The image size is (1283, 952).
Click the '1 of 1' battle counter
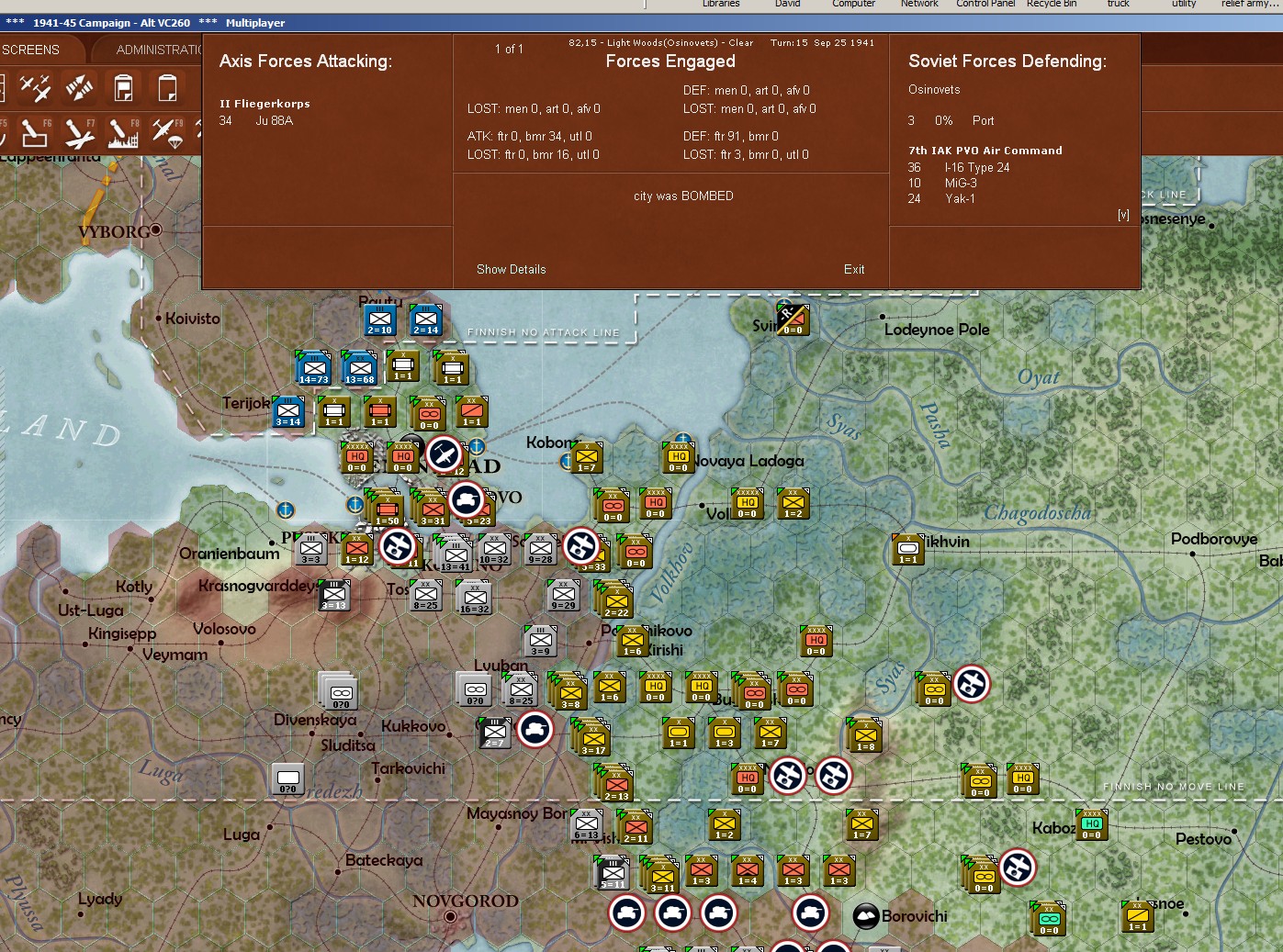(x=509, y=50)
